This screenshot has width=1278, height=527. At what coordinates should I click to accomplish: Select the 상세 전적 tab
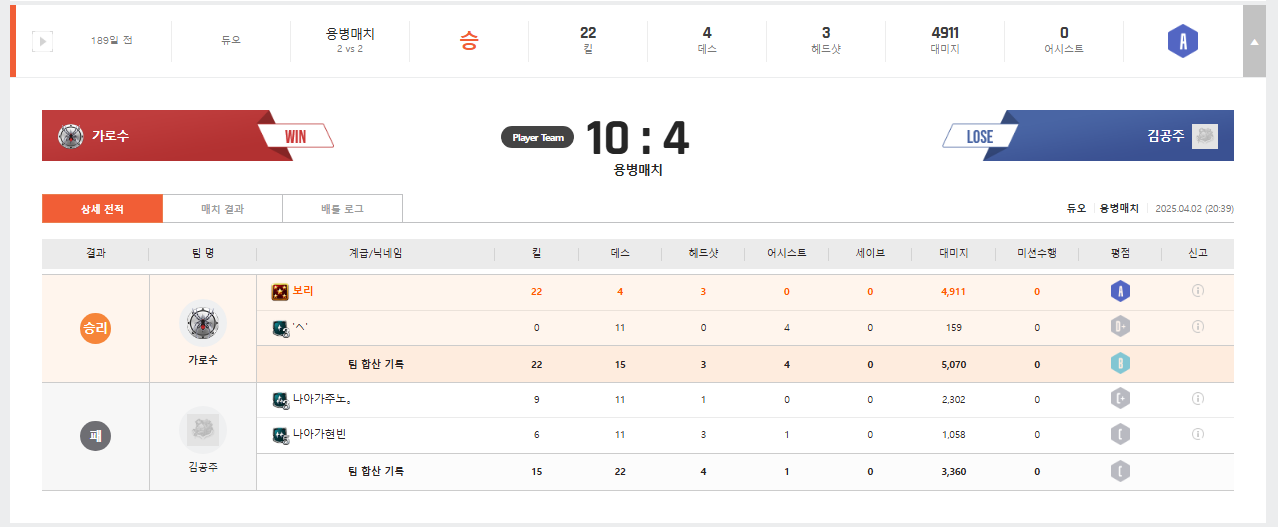point(102,209)
